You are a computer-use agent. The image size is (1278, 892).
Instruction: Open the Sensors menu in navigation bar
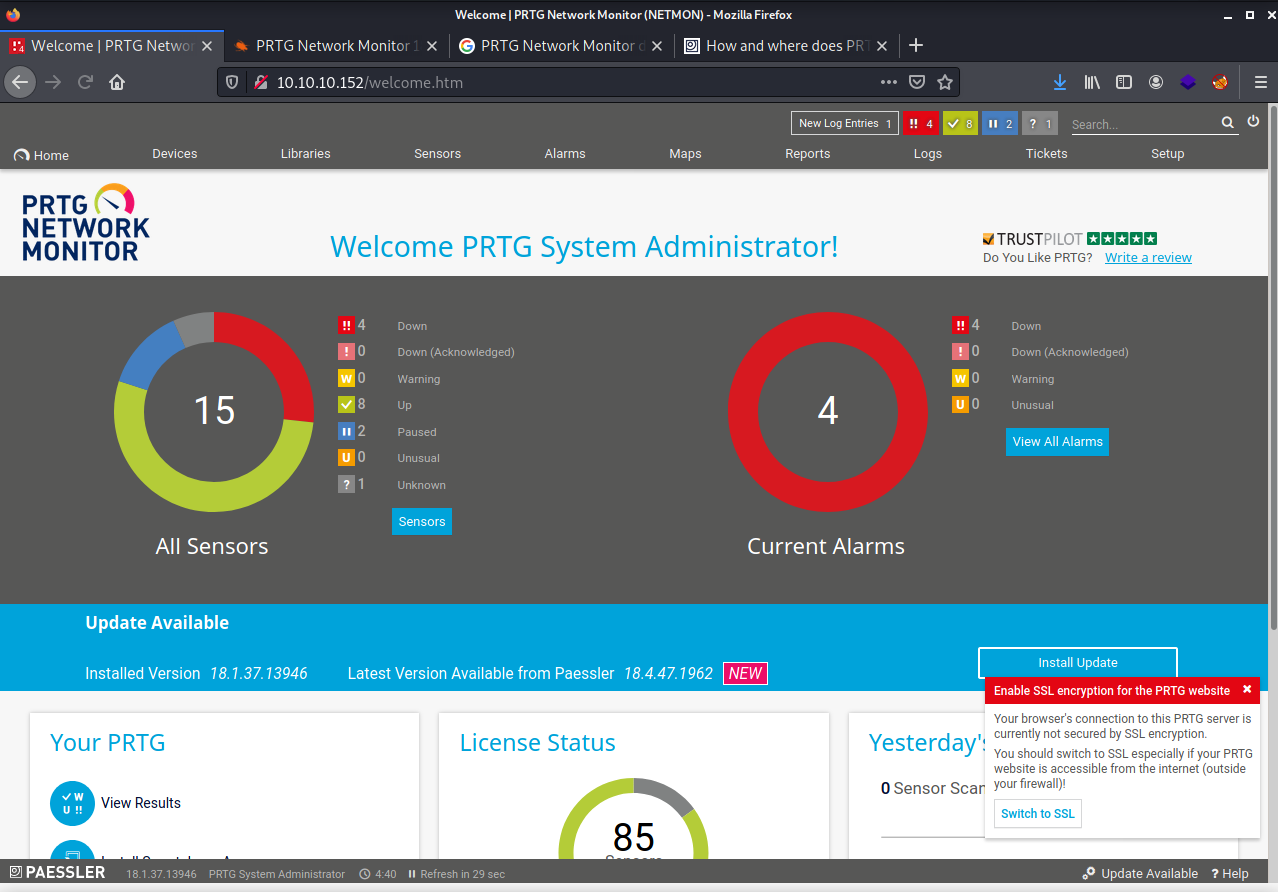[x=438, y=154]
